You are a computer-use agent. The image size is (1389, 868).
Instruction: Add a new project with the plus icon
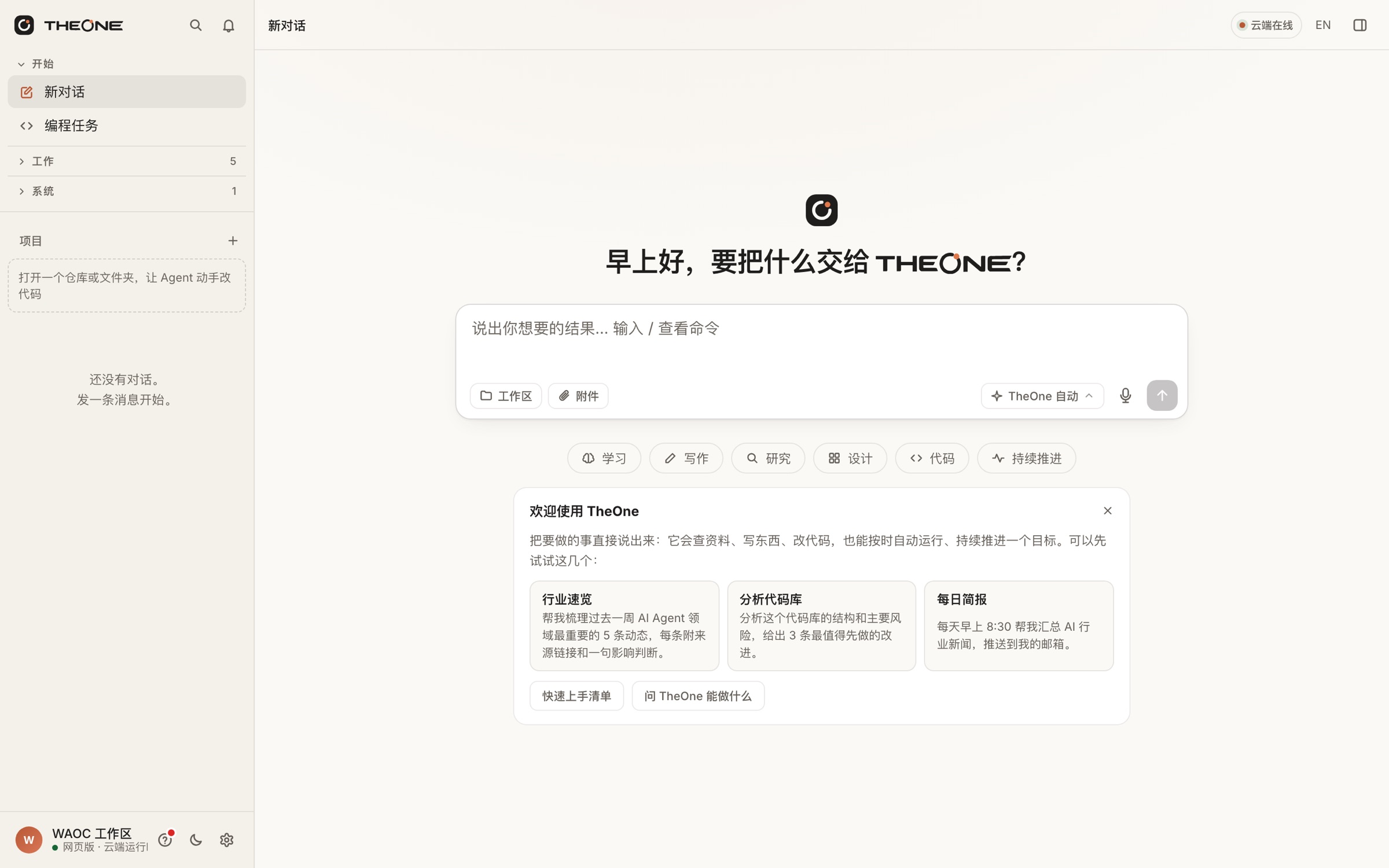tap(233, 241)
